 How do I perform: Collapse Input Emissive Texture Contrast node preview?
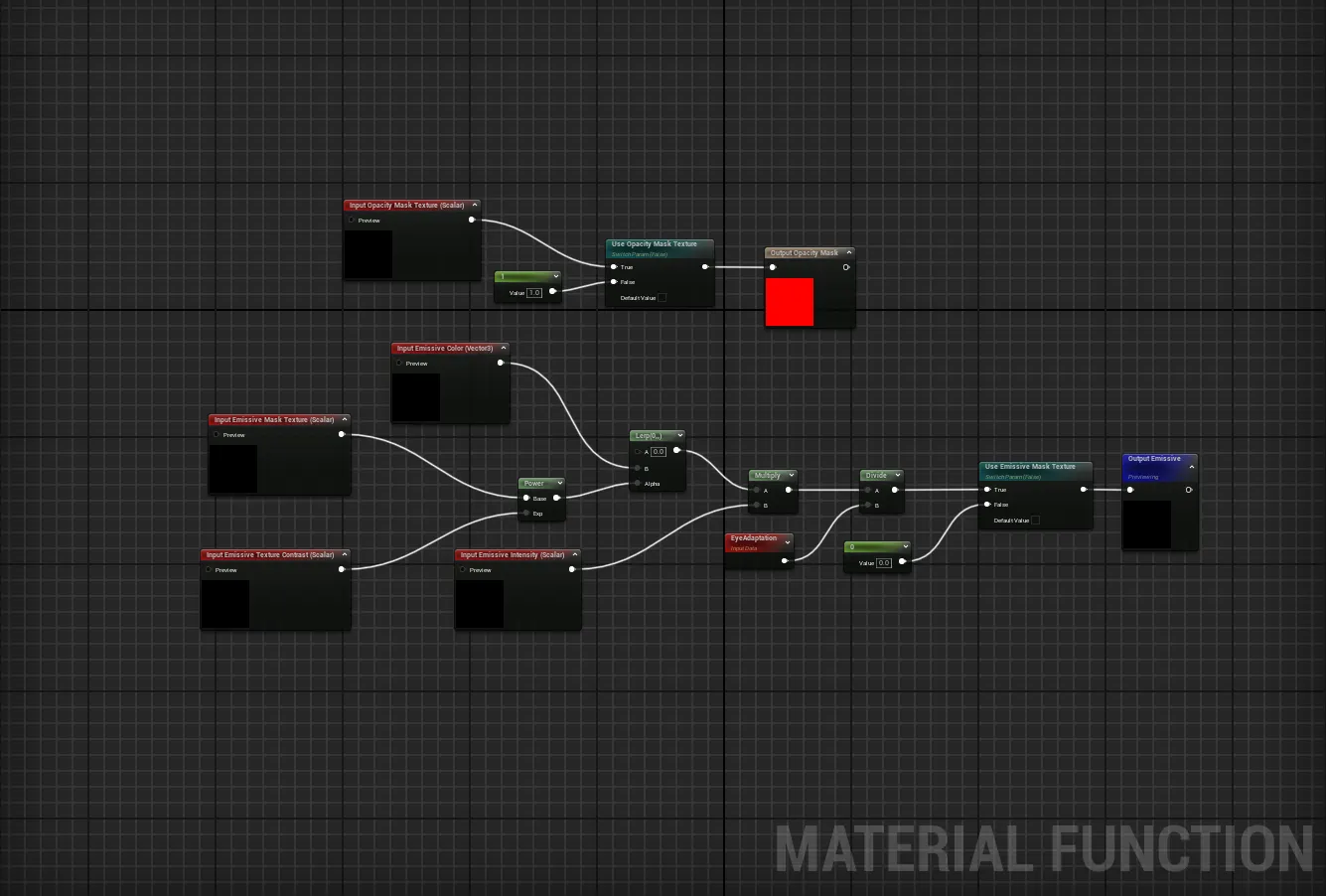point(345,555)
